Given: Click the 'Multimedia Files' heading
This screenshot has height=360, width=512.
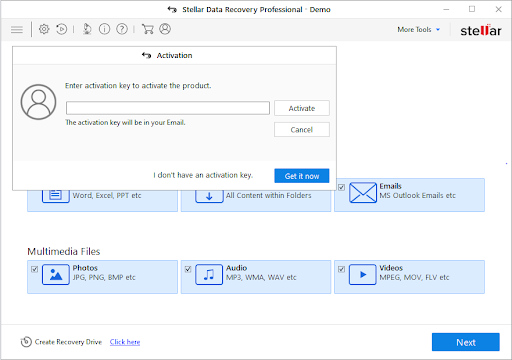Looking at the screenshot, I should 64,252.
